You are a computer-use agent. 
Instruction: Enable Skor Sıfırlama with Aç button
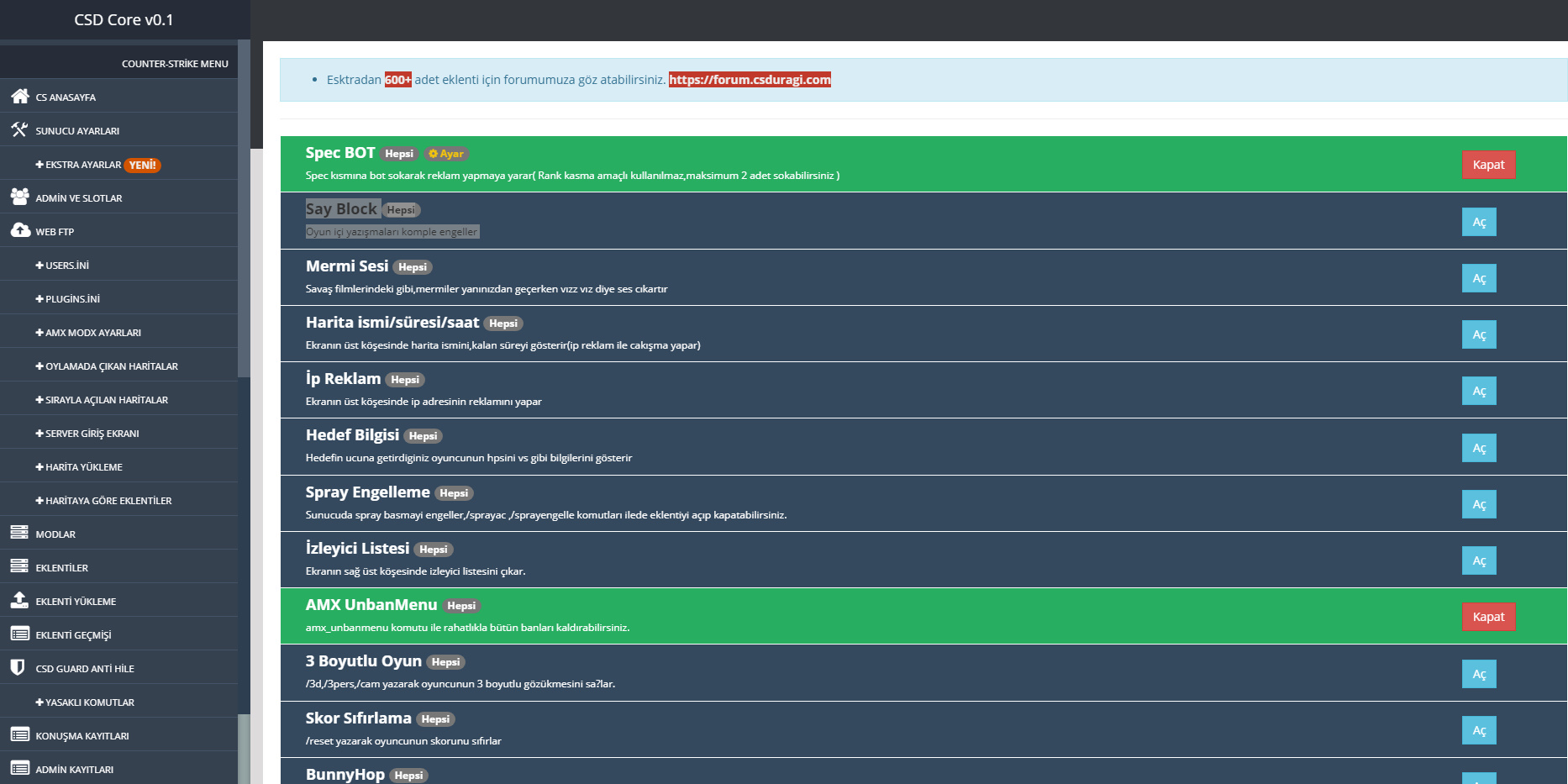(x=1479, y=730)
